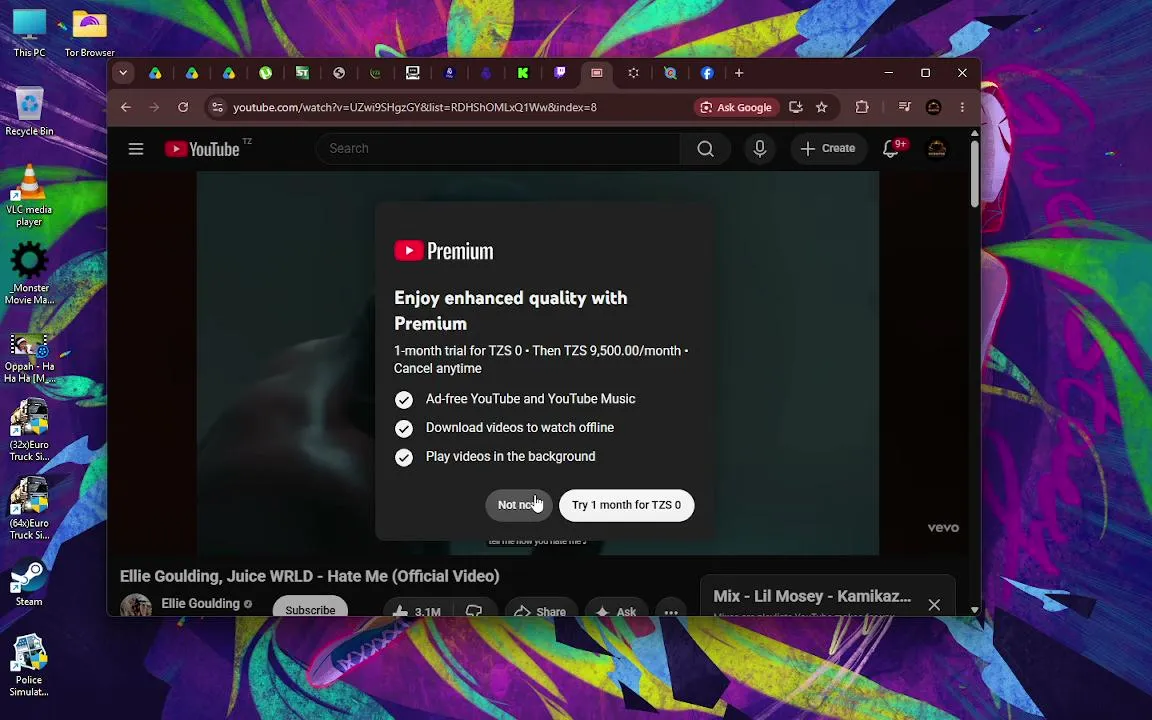Select Oppah - Ha Ha Ha video file
Viewport: 1152px width, 720px height.
29,359
